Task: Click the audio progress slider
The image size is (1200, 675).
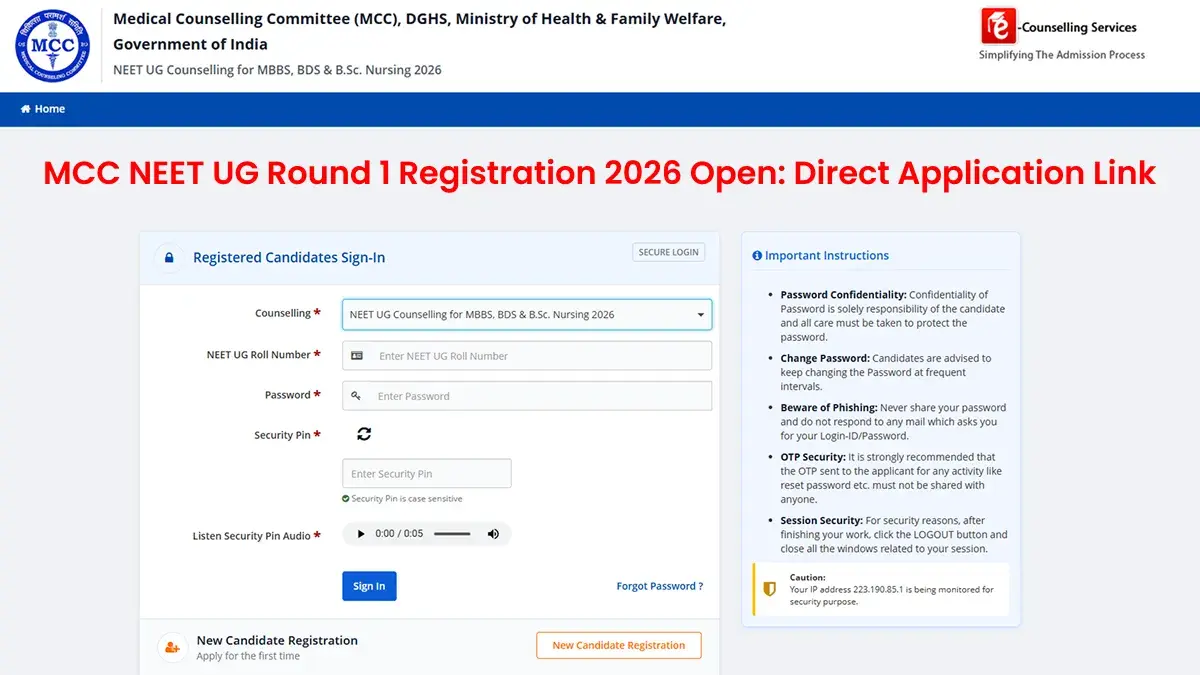Action: [x=452, y=534]
